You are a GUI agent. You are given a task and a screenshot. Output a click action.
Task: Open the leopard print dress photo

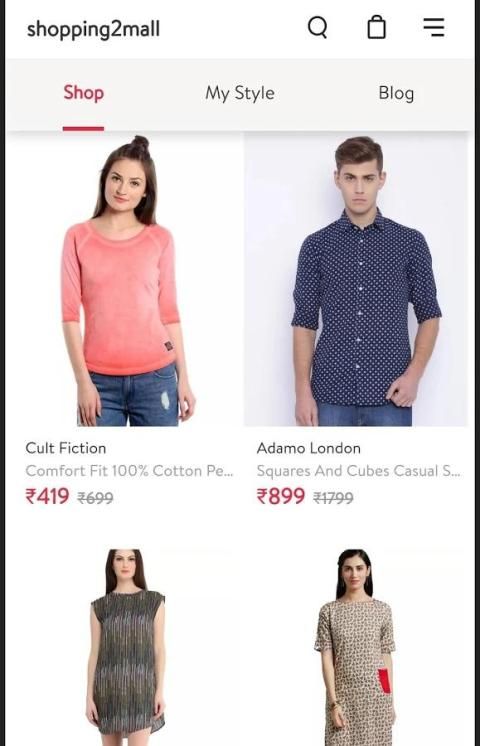[x=356, y=647]
